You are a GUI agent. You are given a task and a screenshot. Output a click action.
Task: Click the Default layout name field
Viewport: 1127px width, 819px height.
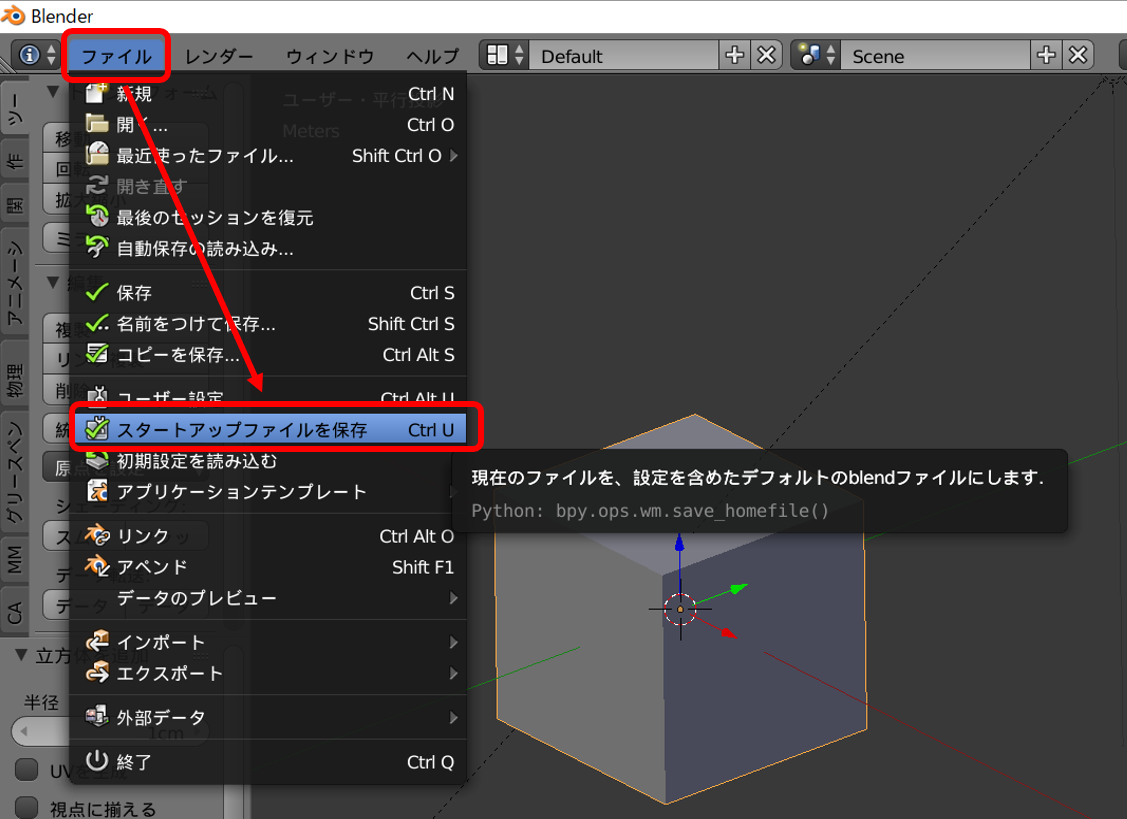[x=622, y=56]
